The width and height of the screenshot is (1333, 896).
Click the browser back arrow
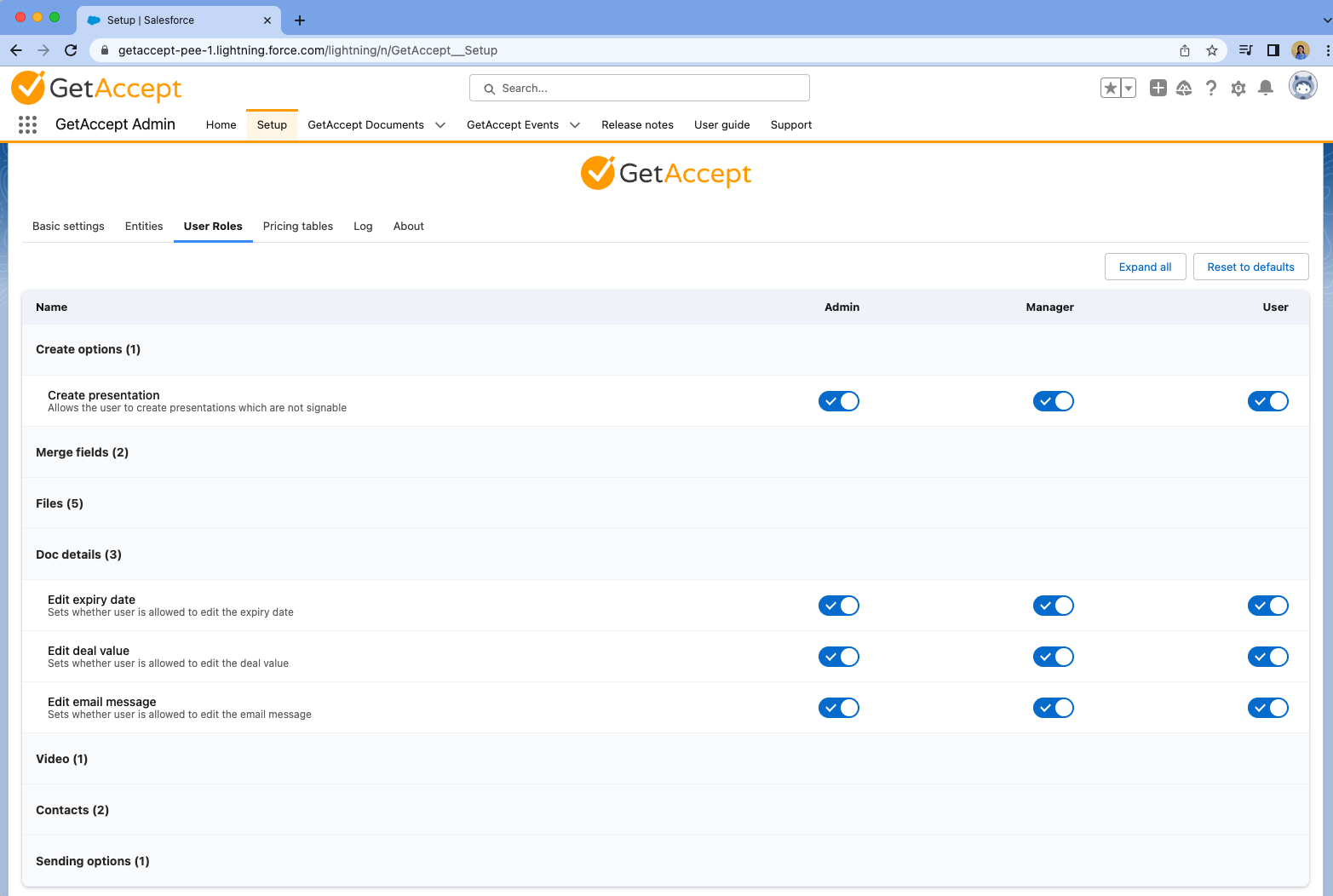[x=16, y=50]
